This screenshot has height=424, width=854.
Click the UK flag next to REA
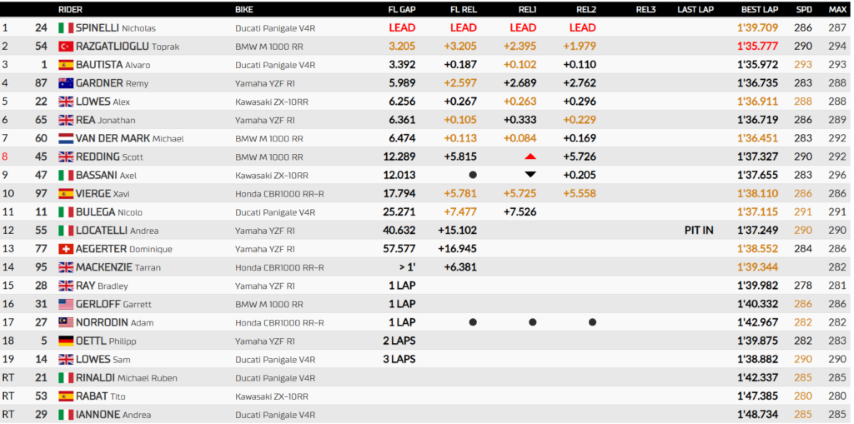[x=66, y=120]
